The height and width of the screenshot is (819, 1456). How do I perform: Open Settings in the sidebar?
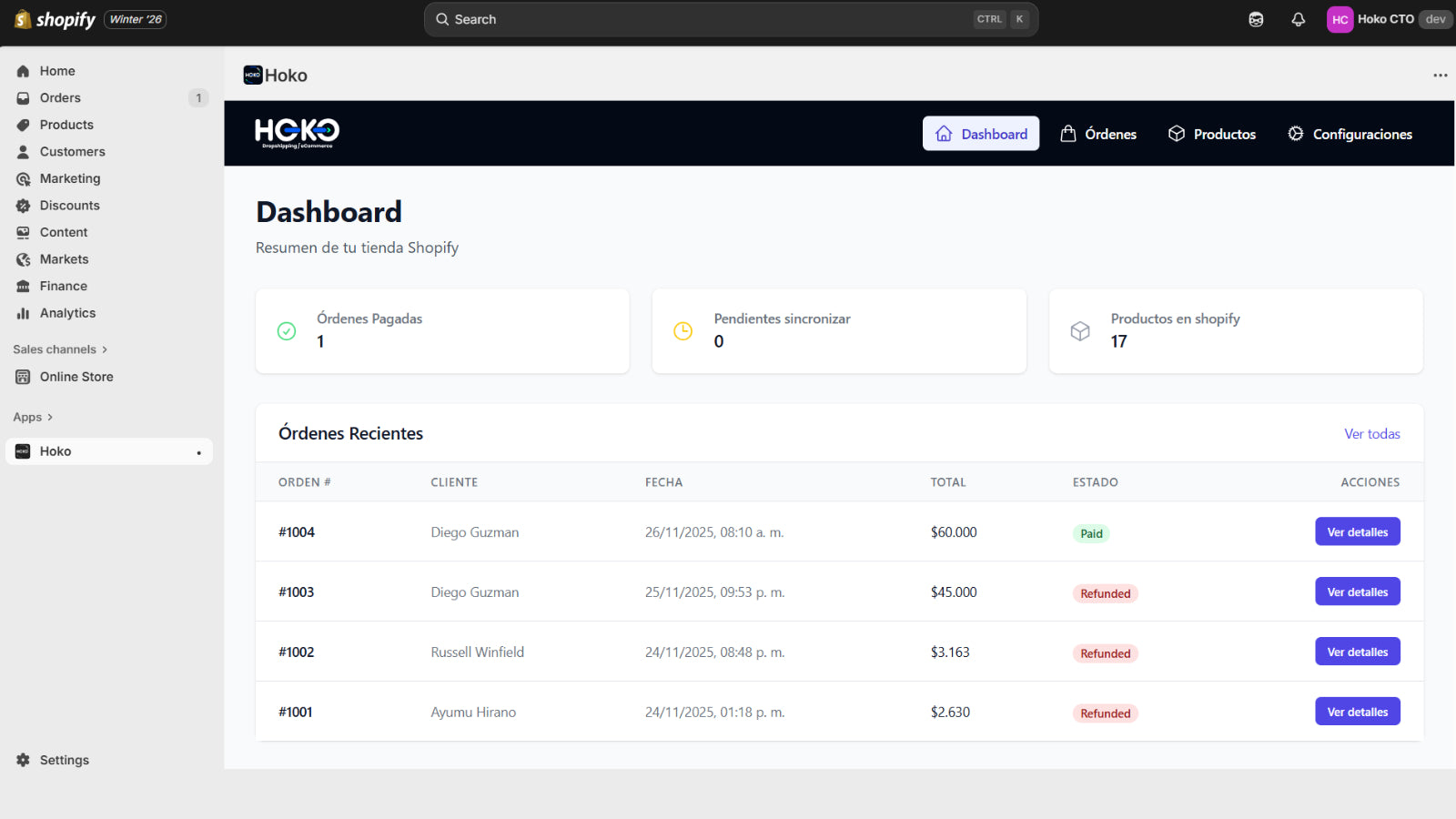pos(109,760)
